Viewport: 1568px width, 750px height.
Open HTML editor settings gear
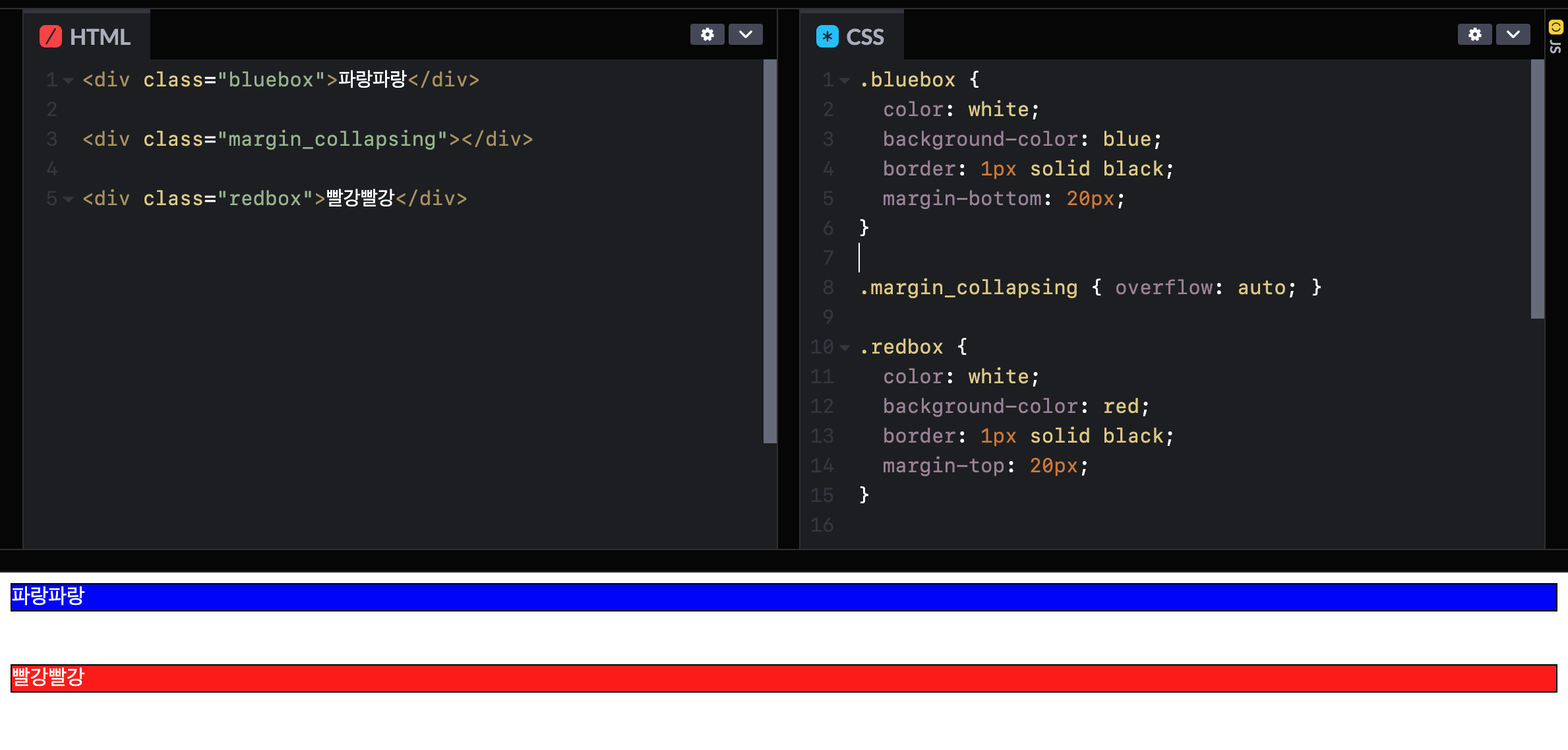[707, 34]
